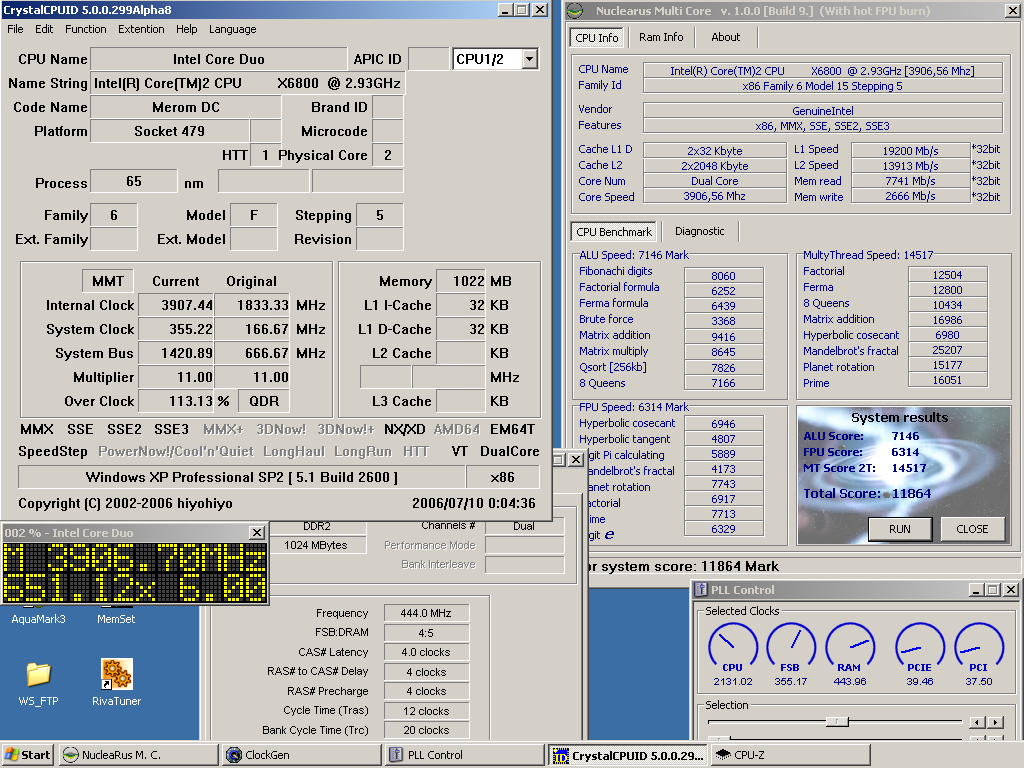The height and width of the screenshot is (768, 1024).
Task: Click the Nuclearus Multi Core title bar icon
Action: click(x=575, y=10)
